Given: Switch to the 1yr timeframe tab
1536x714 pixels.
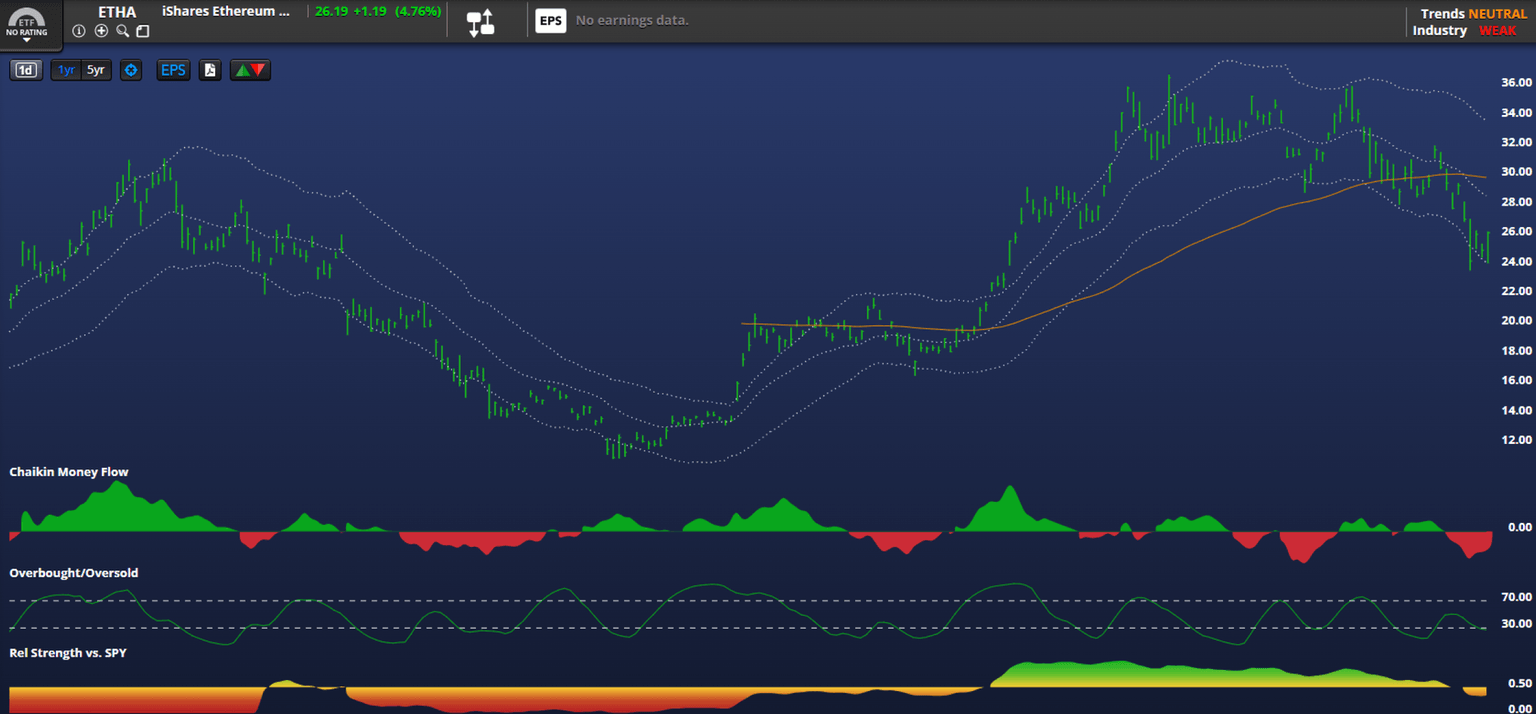Looking at the screenshot, I should coord(65,70).
